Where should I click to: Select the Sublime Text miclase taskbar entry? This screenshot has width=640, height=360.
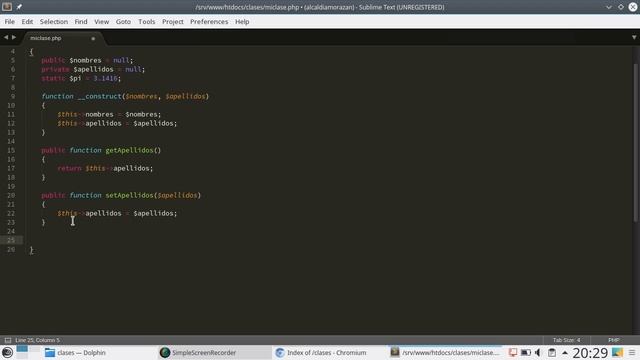coord(445,353)
